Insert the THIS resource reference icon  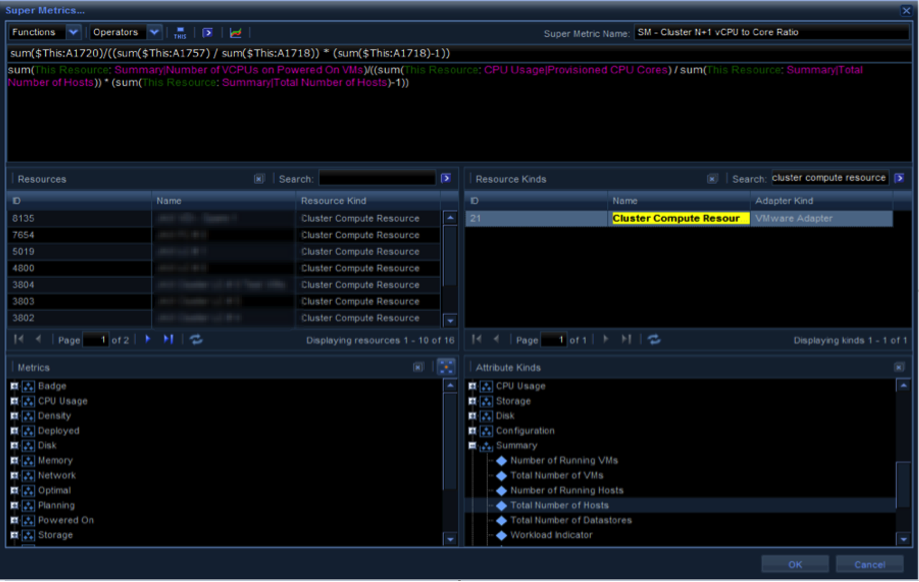180,33
